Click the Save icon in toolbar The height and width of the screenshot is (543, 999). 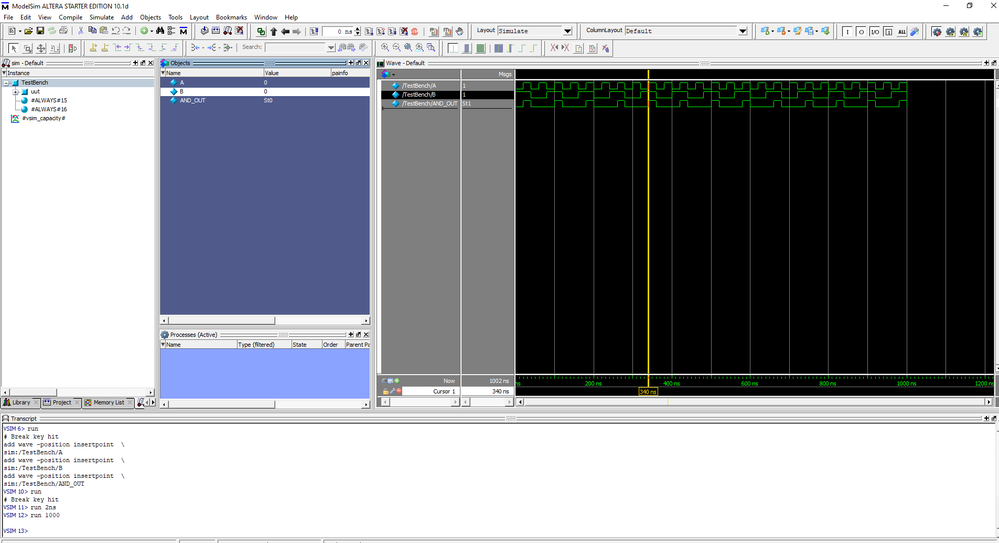tap(40, 31)
